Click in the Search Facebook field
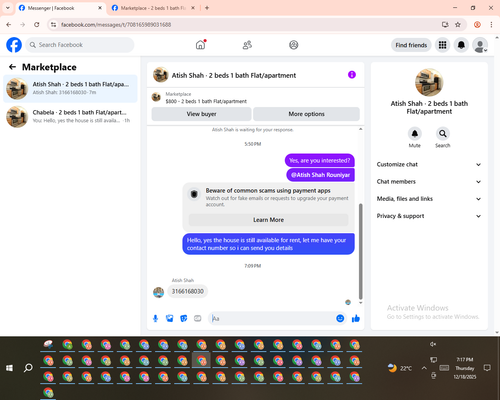This screenshot has width=500, height=400. [x=80, y=45]
